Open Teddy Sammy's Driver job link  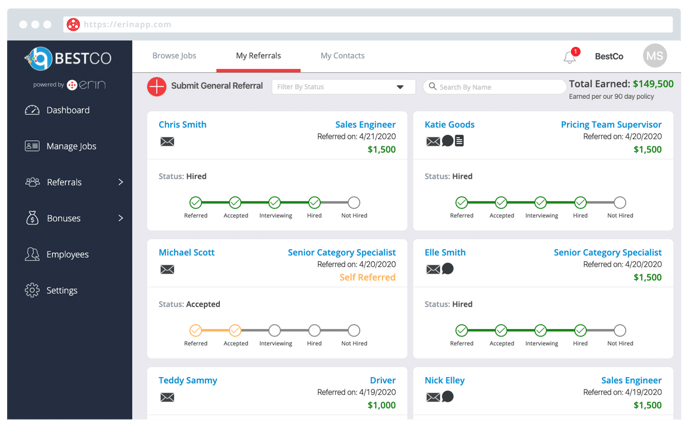[x=383, y=380]
